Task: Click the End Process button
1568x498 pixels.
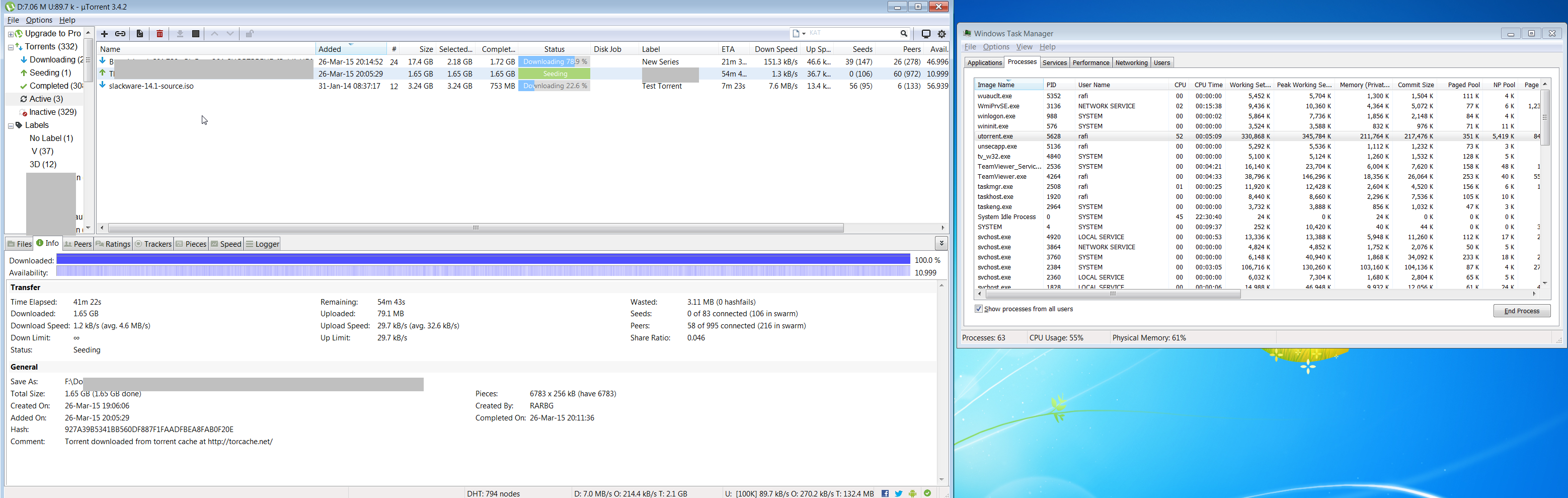Action: 1521,311
